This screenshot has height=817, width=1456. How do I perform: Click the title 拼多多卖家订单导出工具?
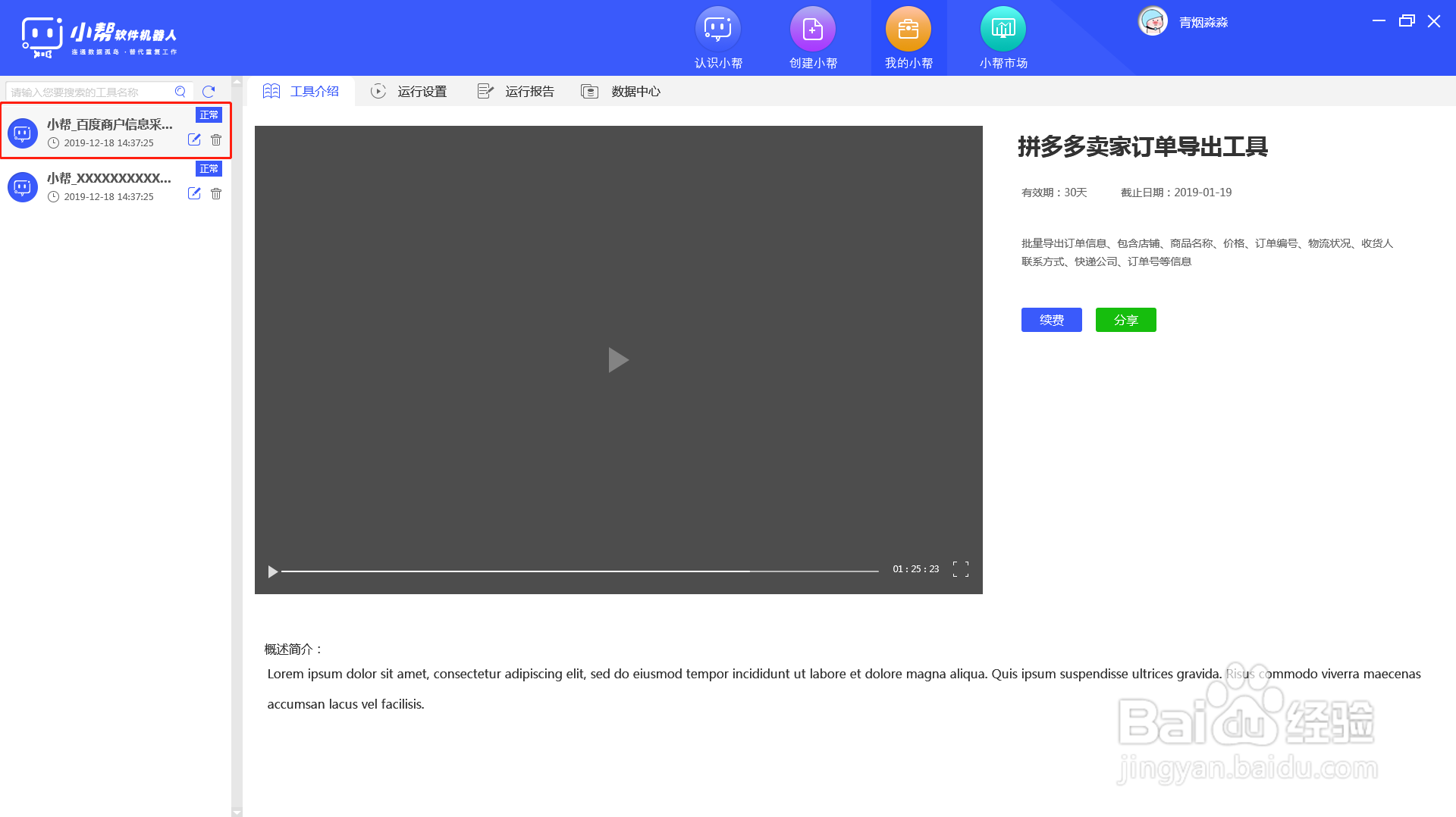point(1143,146)
